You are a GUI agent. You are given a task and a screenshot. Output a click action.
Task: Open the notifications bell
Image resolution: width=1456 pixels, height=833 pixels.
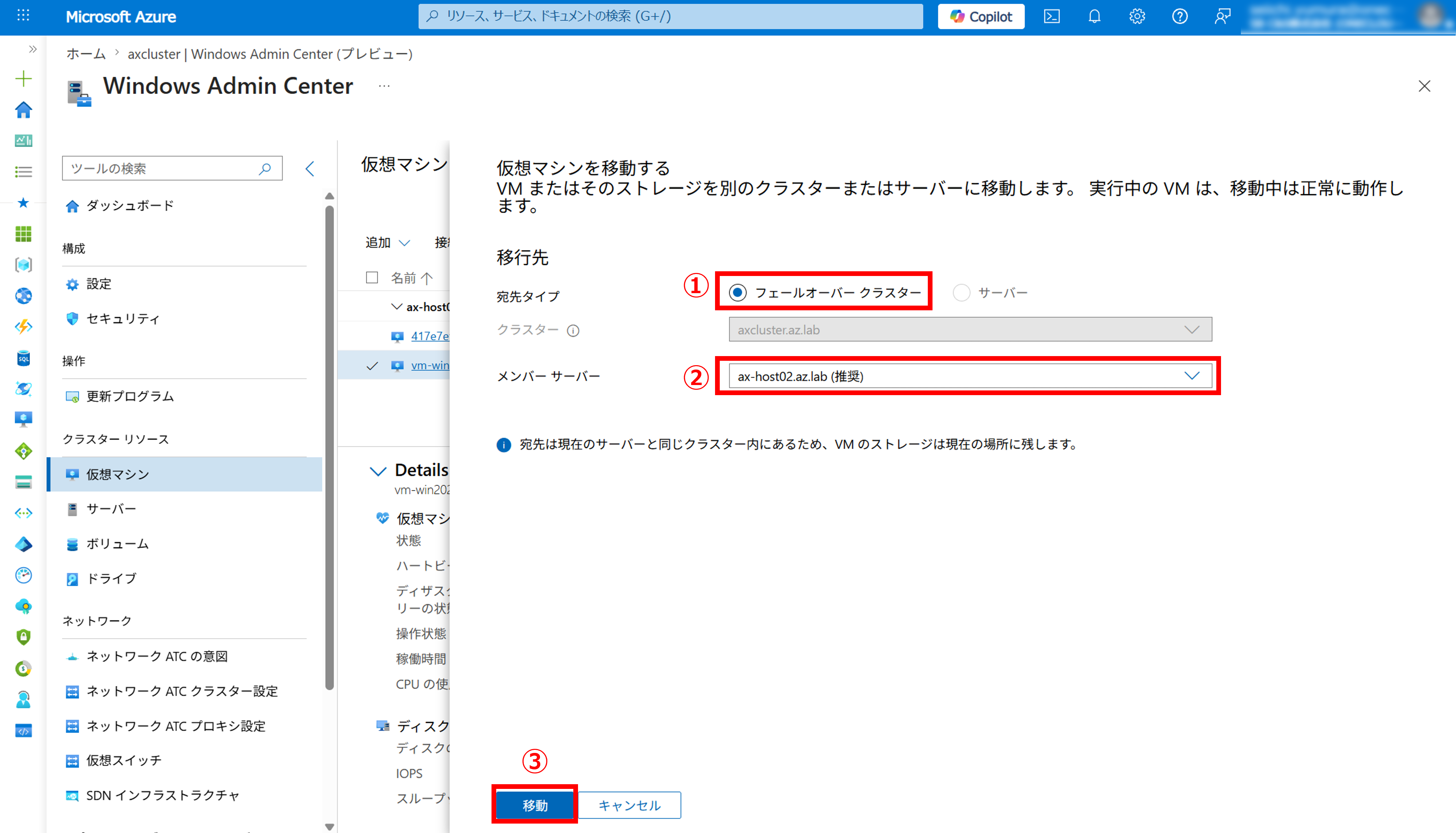coord(1094,16)
